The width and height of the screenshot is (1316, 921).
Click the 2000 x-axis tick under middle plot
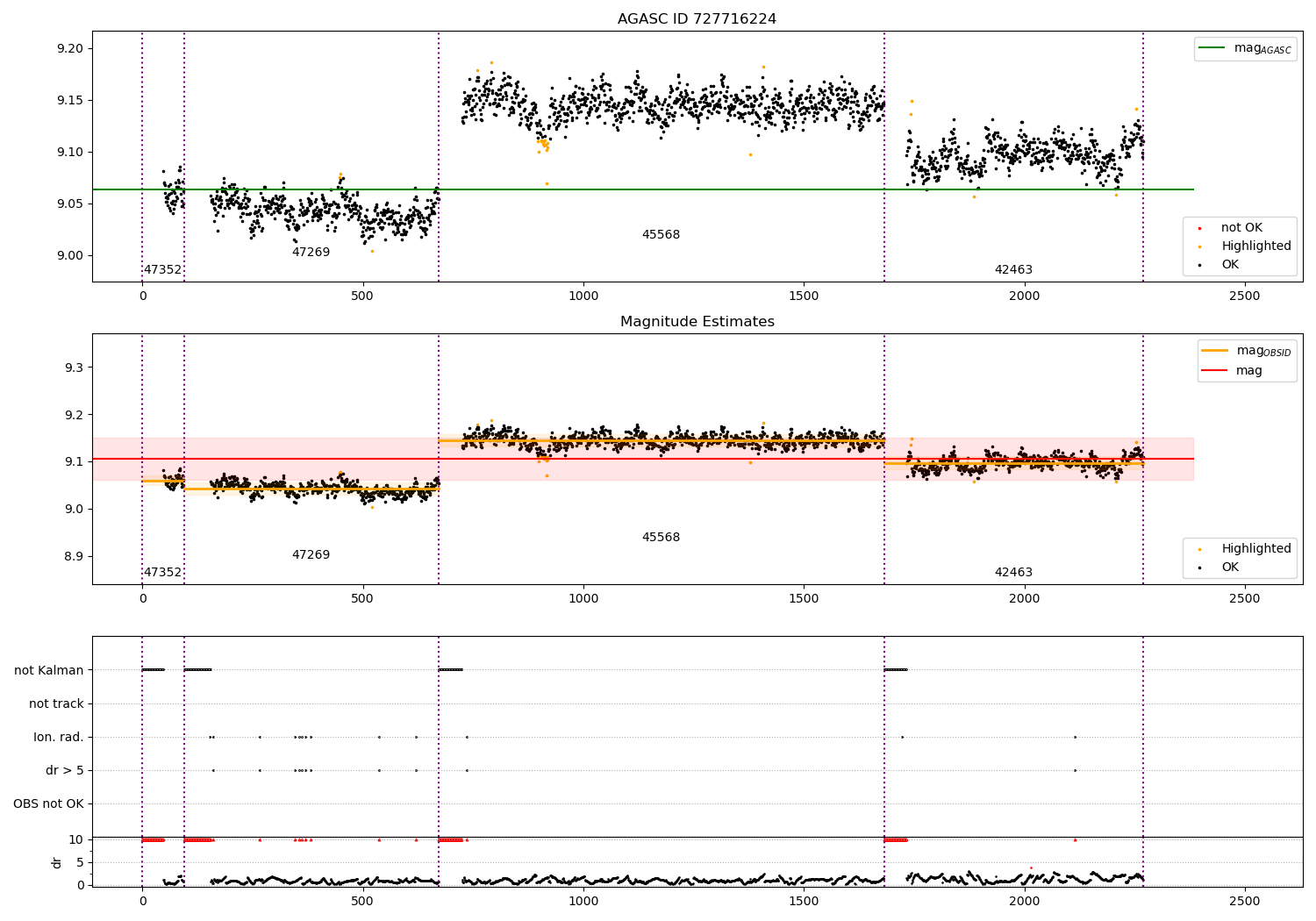(x=1024, y=598)
